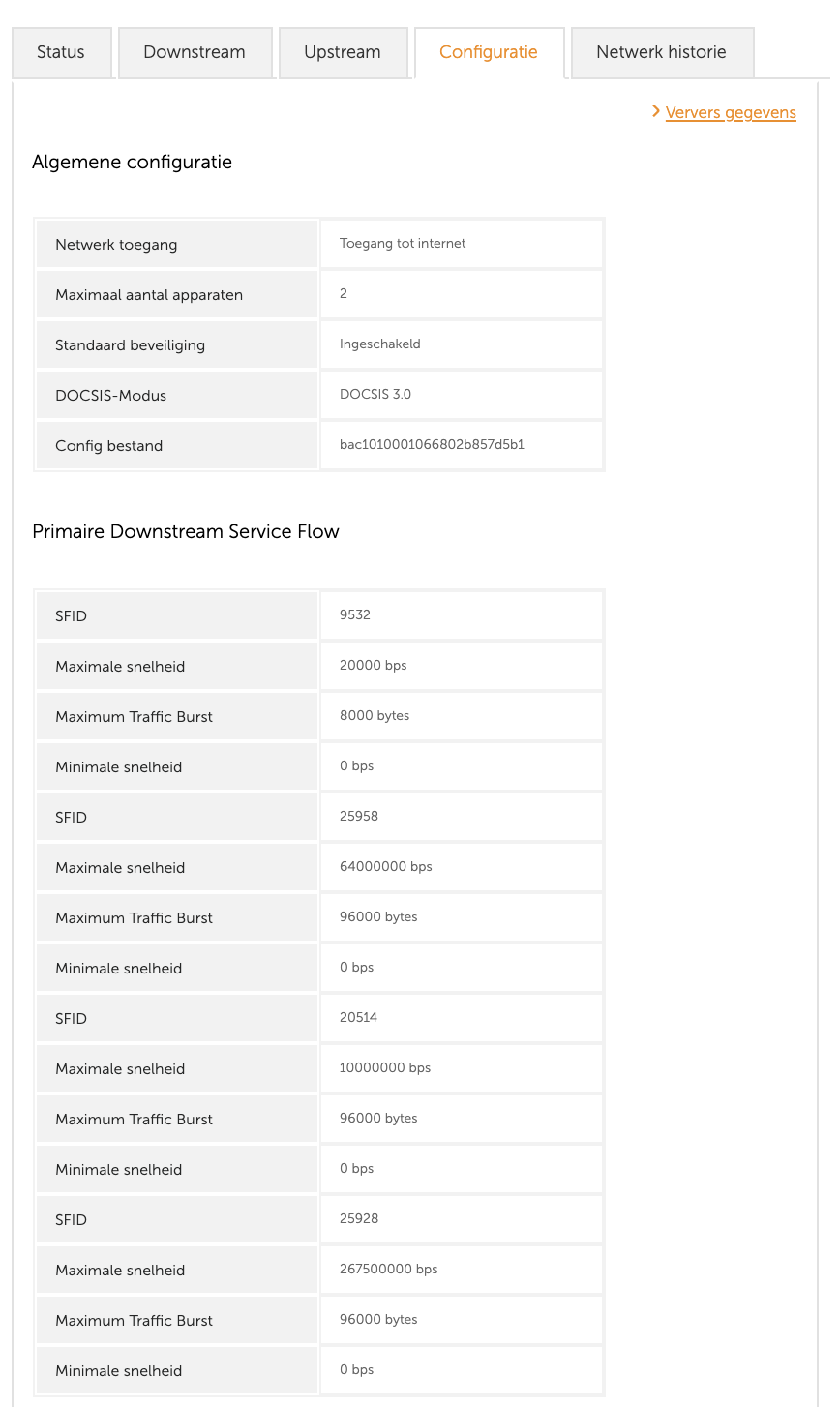The width and height of the screenshot is (840, 1407).
Task: Click the Toegang tot internet value
Action: (403, 244)
